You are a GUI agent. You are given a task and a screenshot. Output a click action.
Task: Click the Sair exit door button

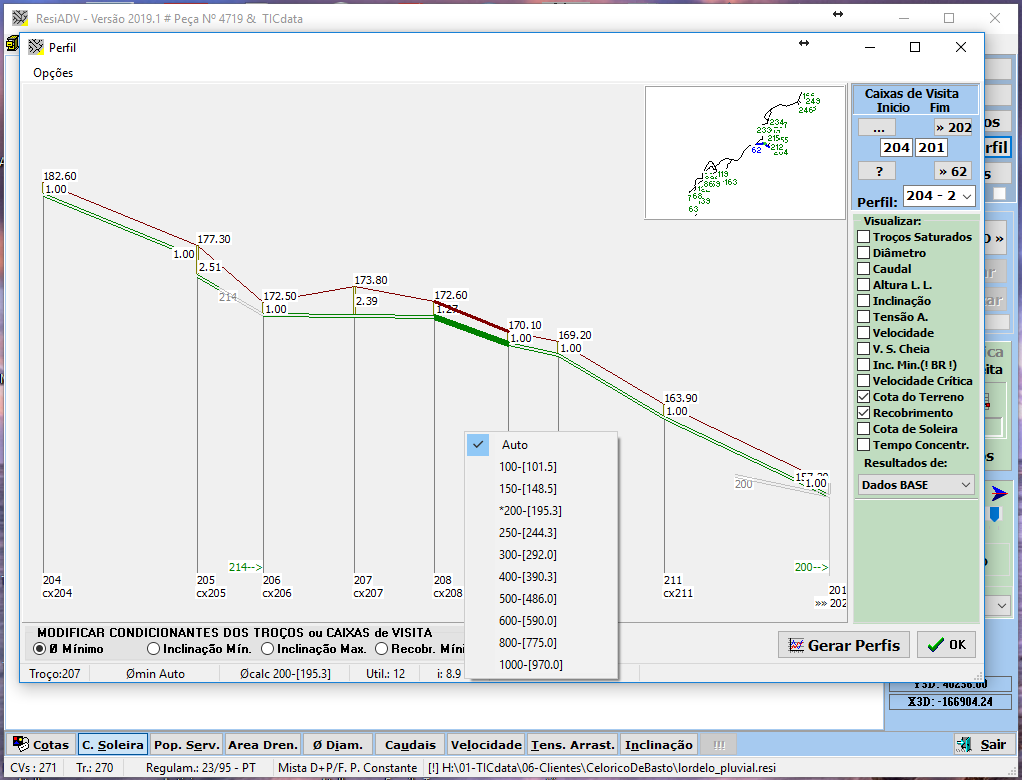[982, 744]
